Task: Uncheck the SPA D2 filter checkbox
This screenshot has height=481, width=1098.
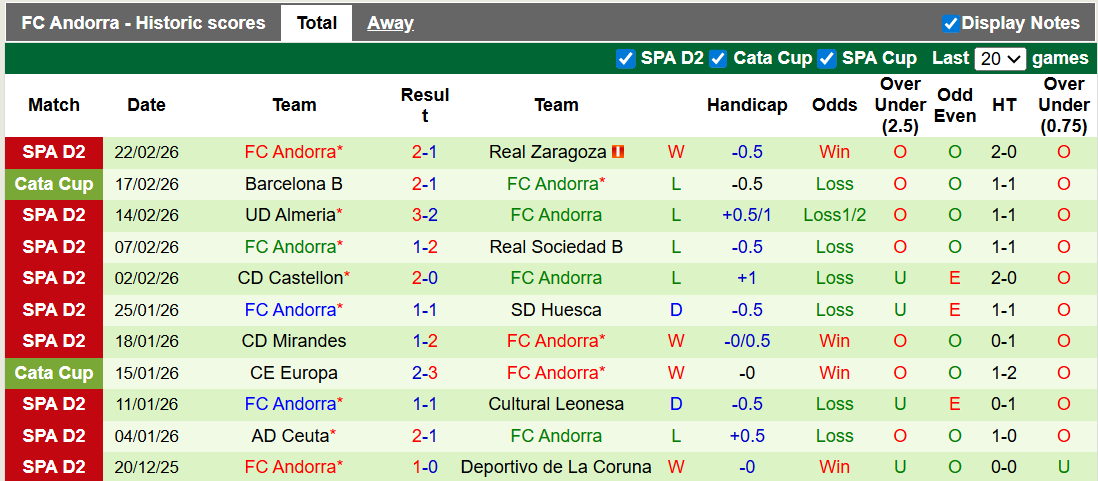Action: 626,58
